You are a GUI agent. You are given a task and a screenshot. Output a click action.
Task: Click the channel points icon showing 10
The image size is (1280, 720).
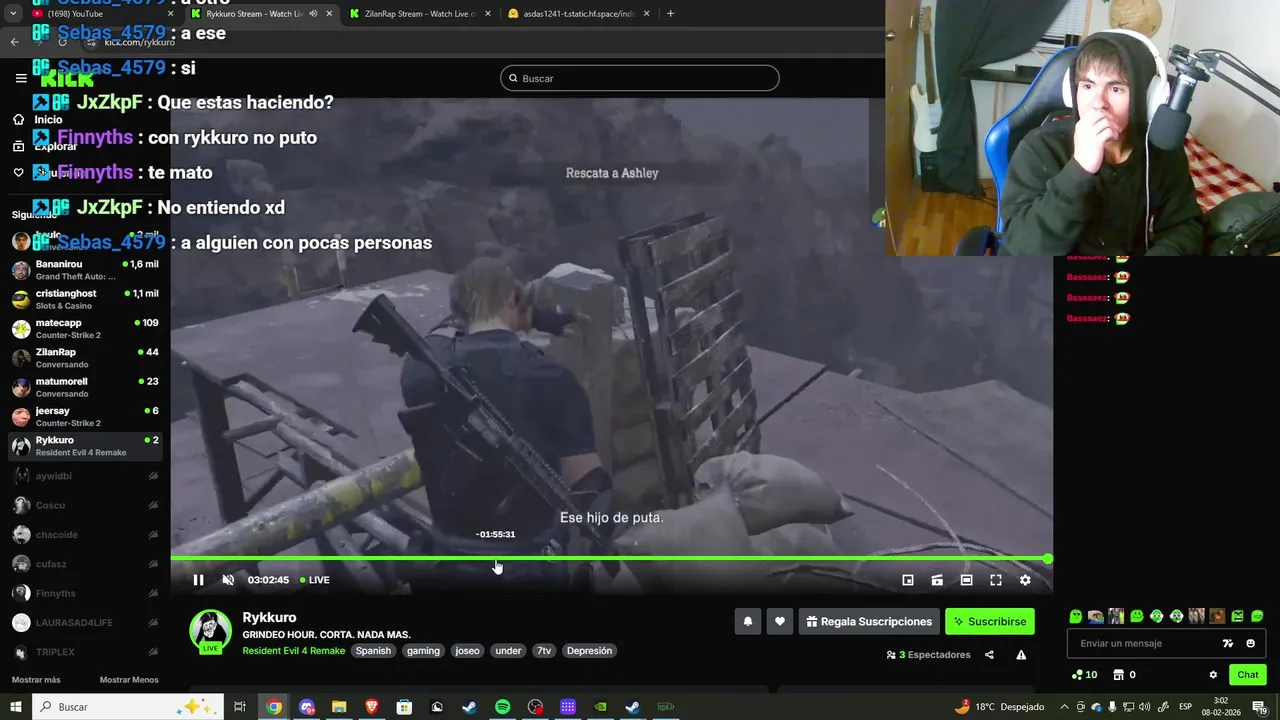tap(1084, 675)
